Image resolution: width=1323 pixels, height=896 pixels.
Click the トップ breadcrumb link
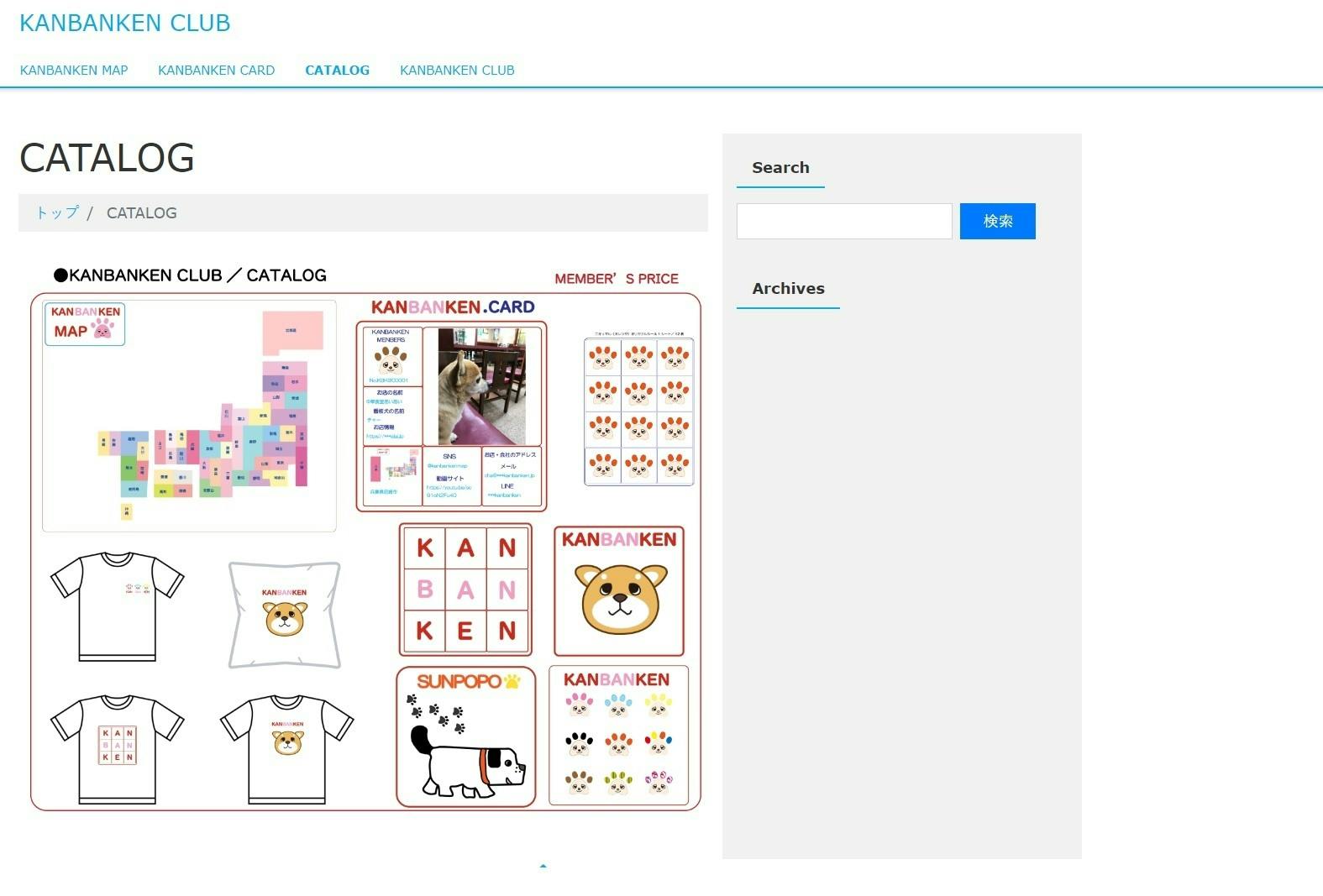tap(57, 212)
